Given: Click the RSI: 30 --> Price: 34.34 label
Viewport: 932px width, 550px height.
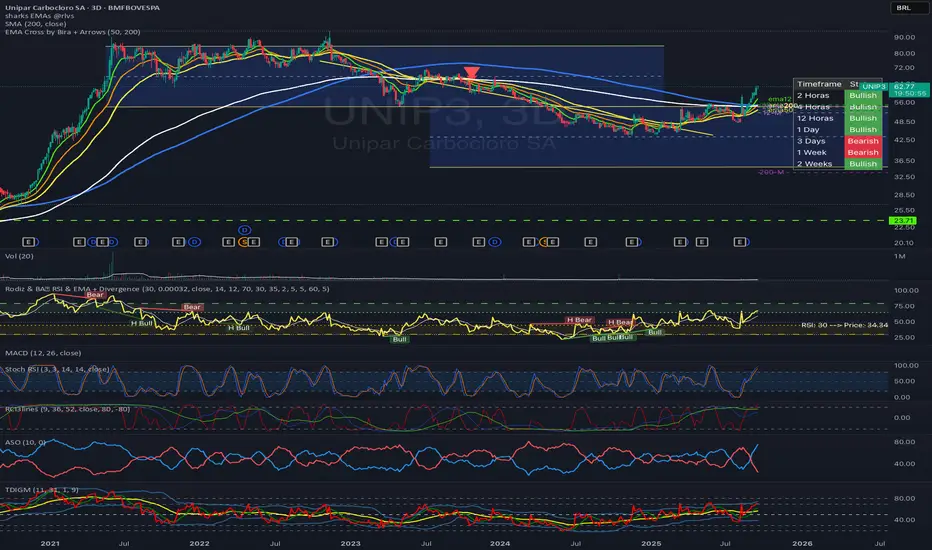Looking at the screenshot, I should pos(845,325).
